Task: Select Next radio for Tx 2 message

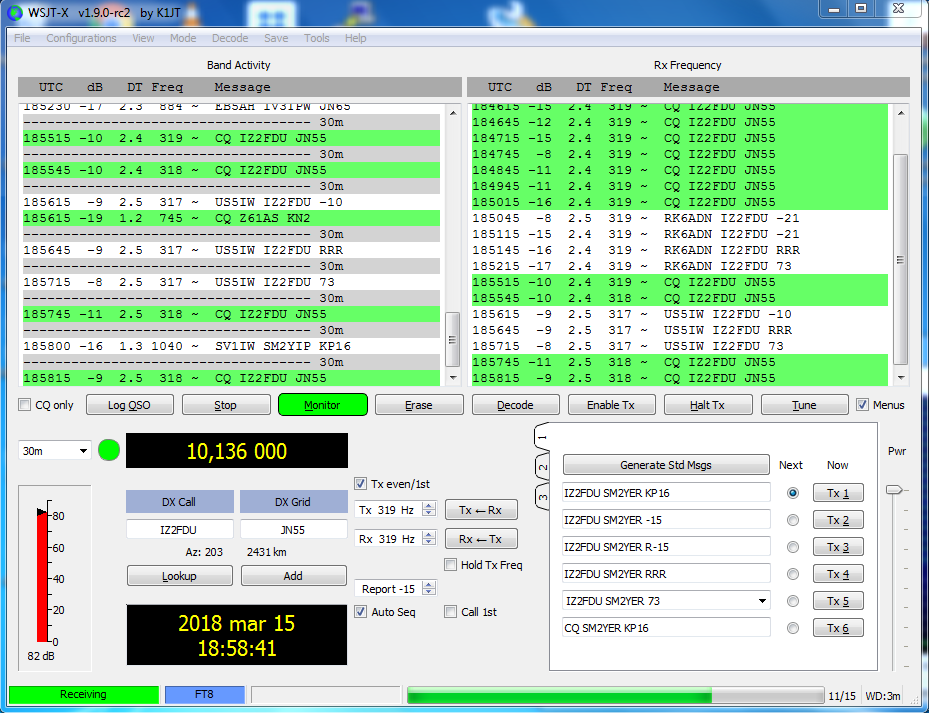Action: [x=793, y=520]
